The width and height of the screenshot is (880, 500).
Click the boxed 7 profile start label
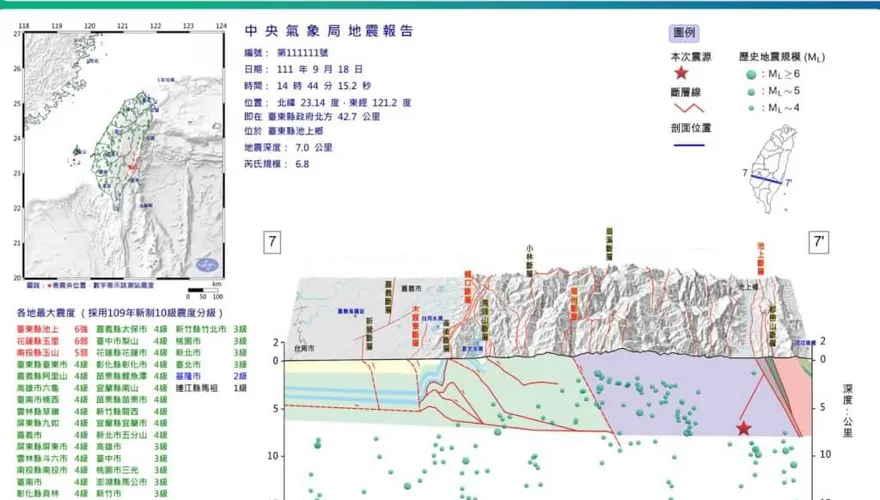coord(272,242)
